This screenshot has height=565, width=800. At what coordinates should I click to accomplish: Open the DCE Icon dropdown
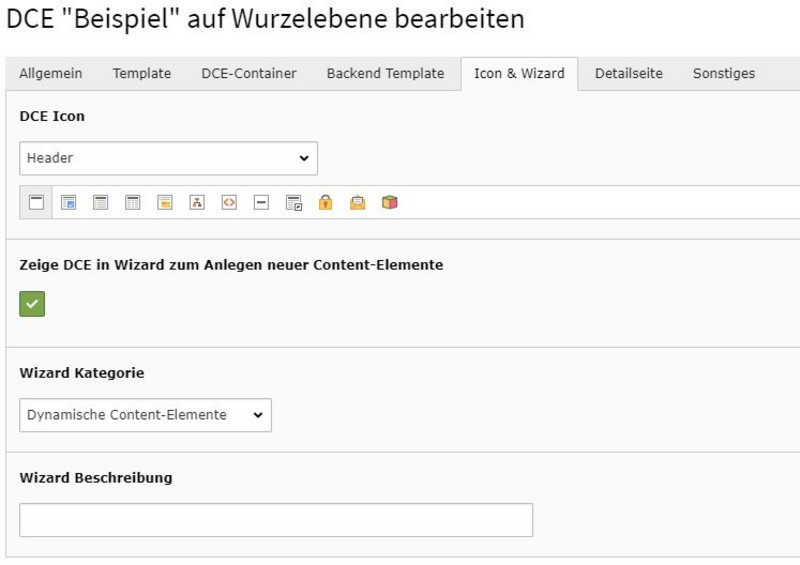168,158
